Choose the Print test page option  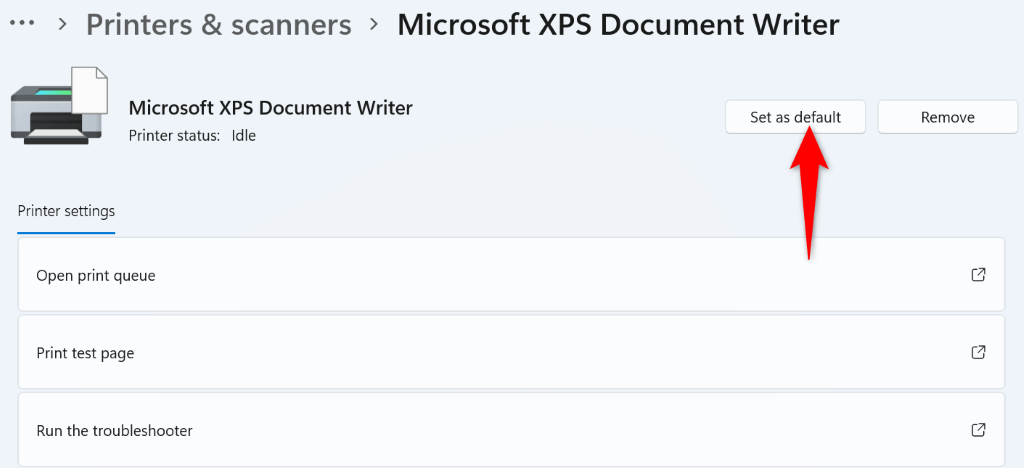click(510, 352)
